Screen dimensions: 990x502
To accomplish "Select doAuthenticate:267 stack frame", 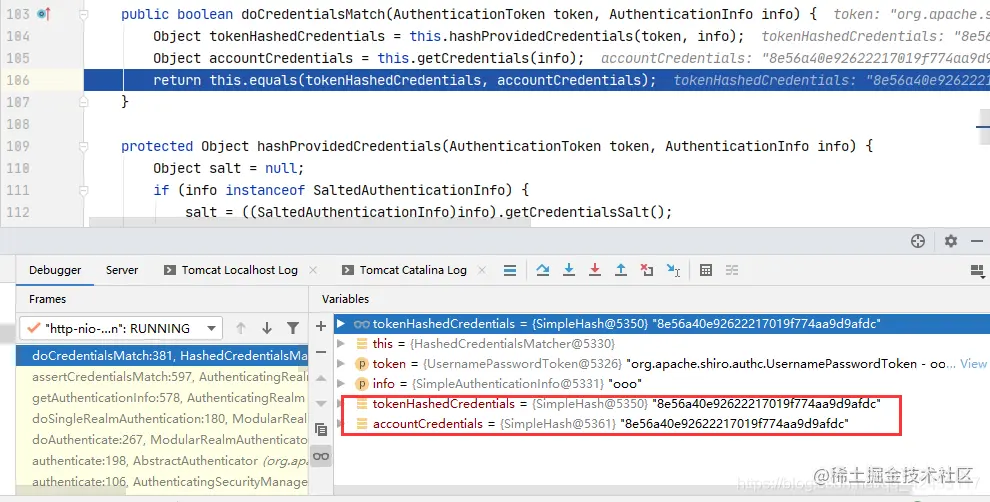I will pos(162,439).
